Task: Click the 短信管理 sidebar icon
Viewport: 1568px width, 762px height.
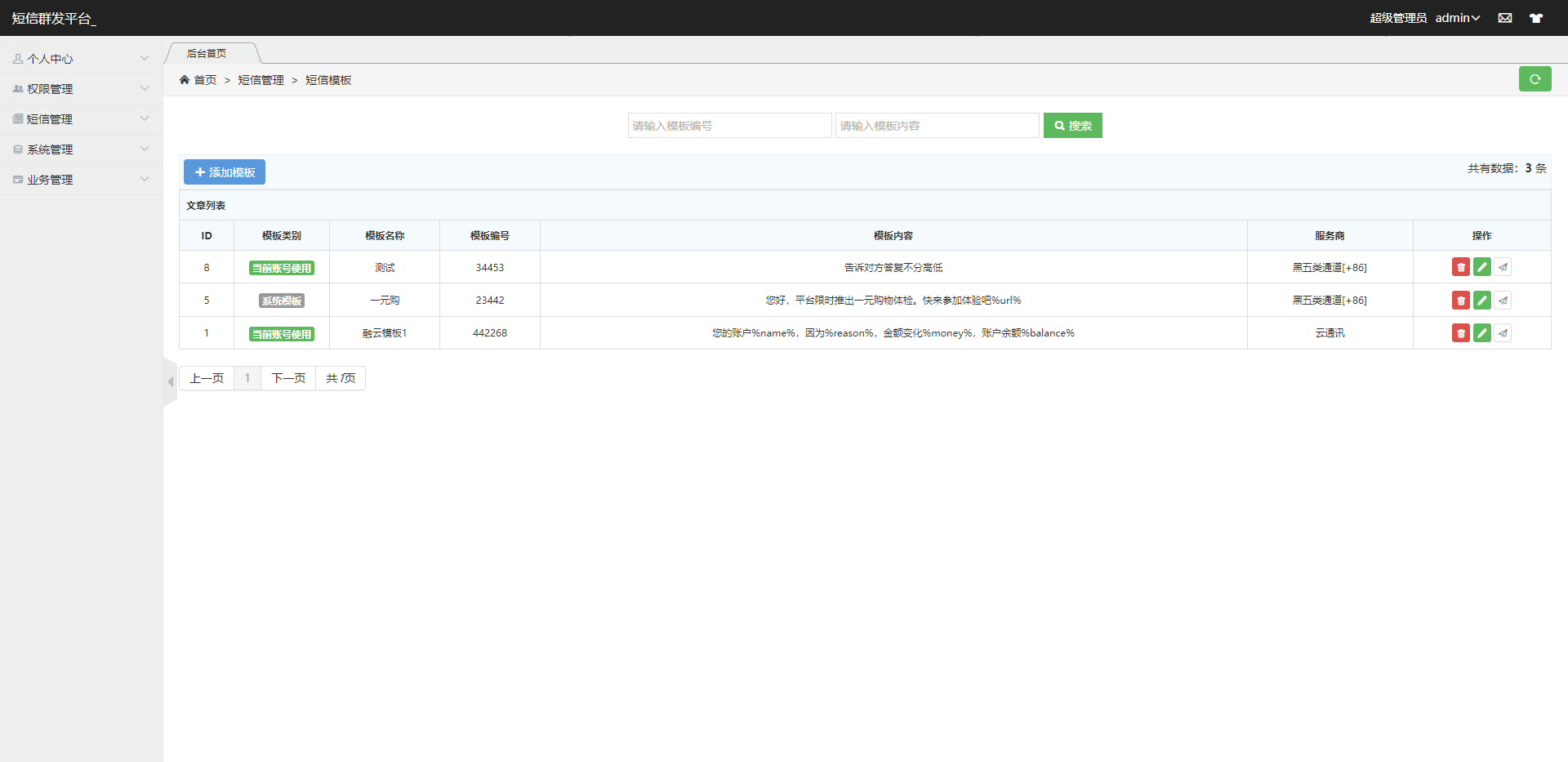Action: point(18,119)
